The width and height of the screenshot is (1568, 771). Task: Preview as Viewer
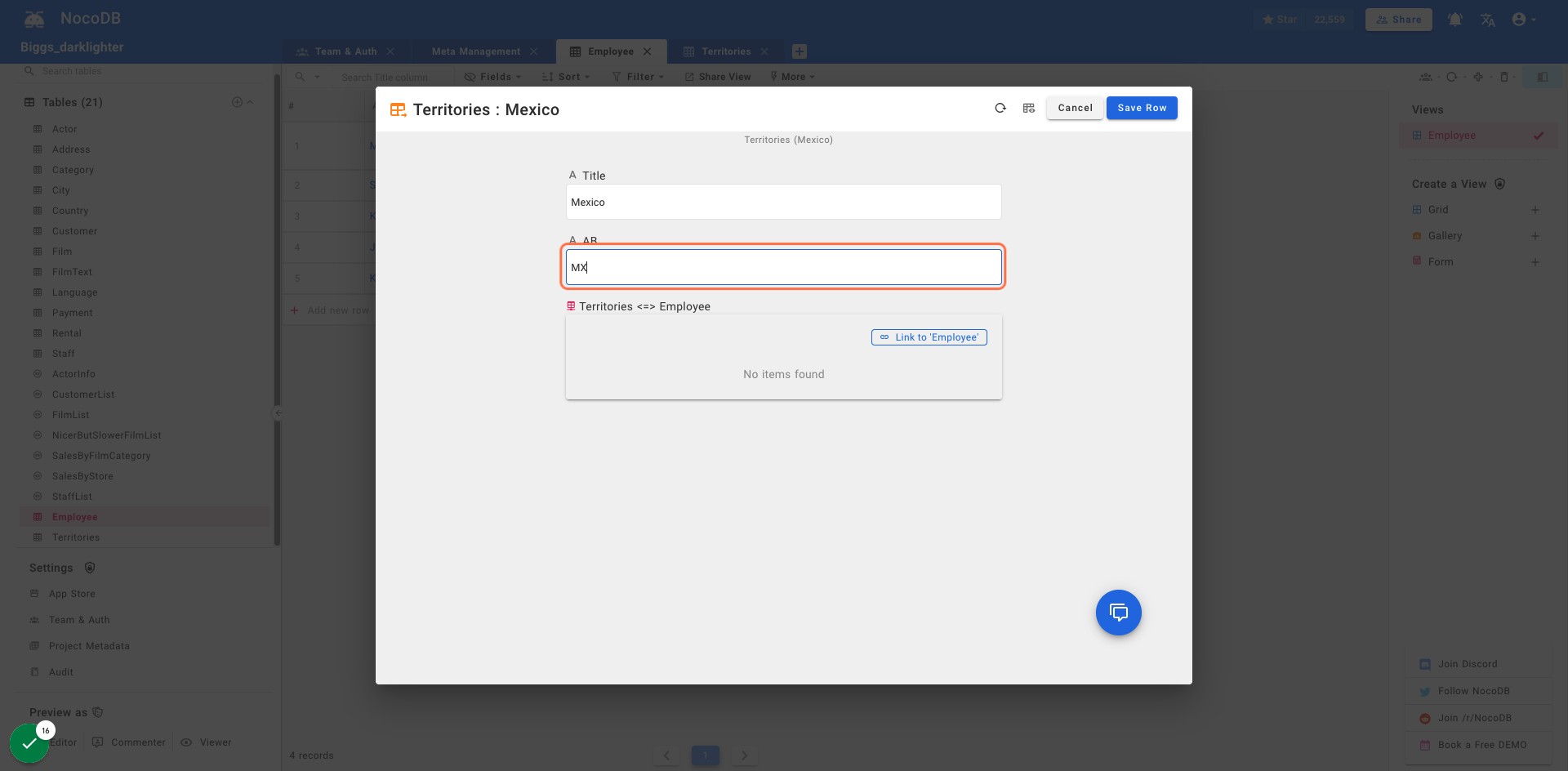tap(206, 742)
